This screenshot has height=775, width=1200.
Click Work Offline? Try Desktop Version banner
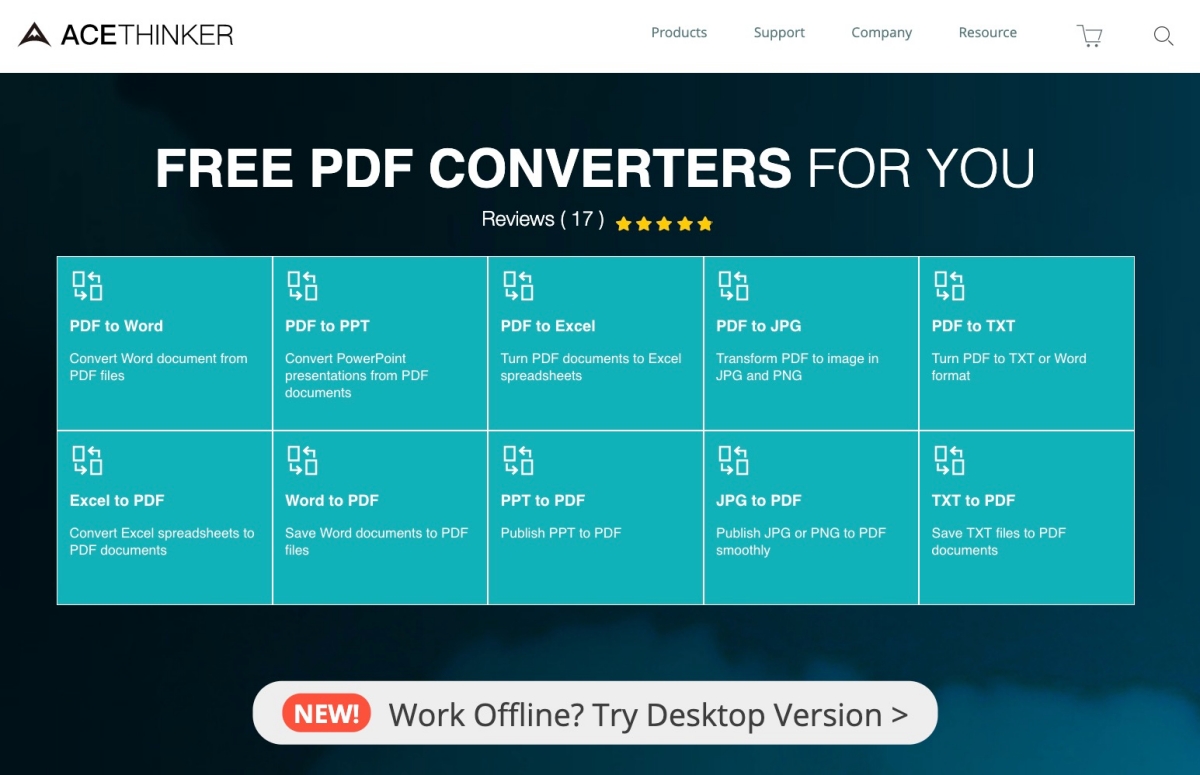[595, 714]
